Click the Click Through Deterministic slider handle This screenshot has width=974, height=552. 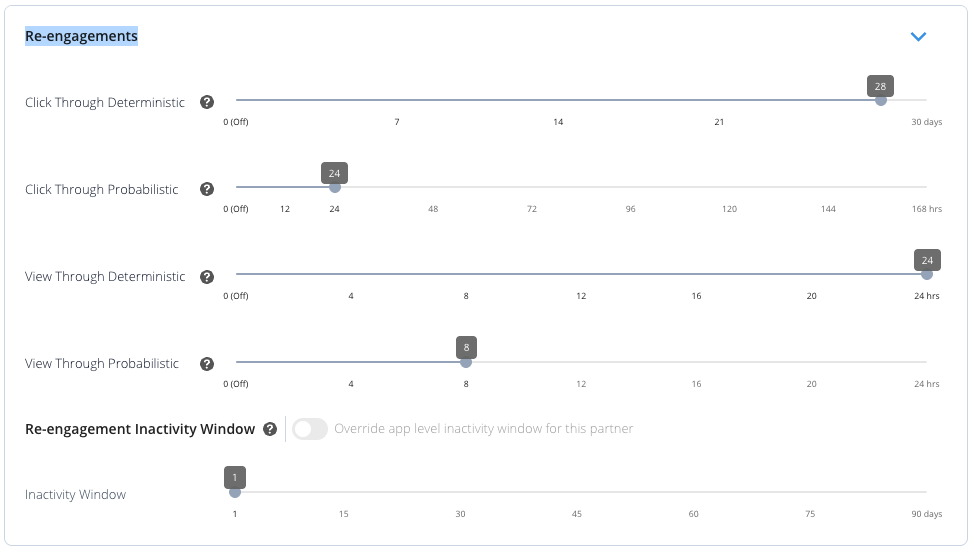click(x=880, y=100)
